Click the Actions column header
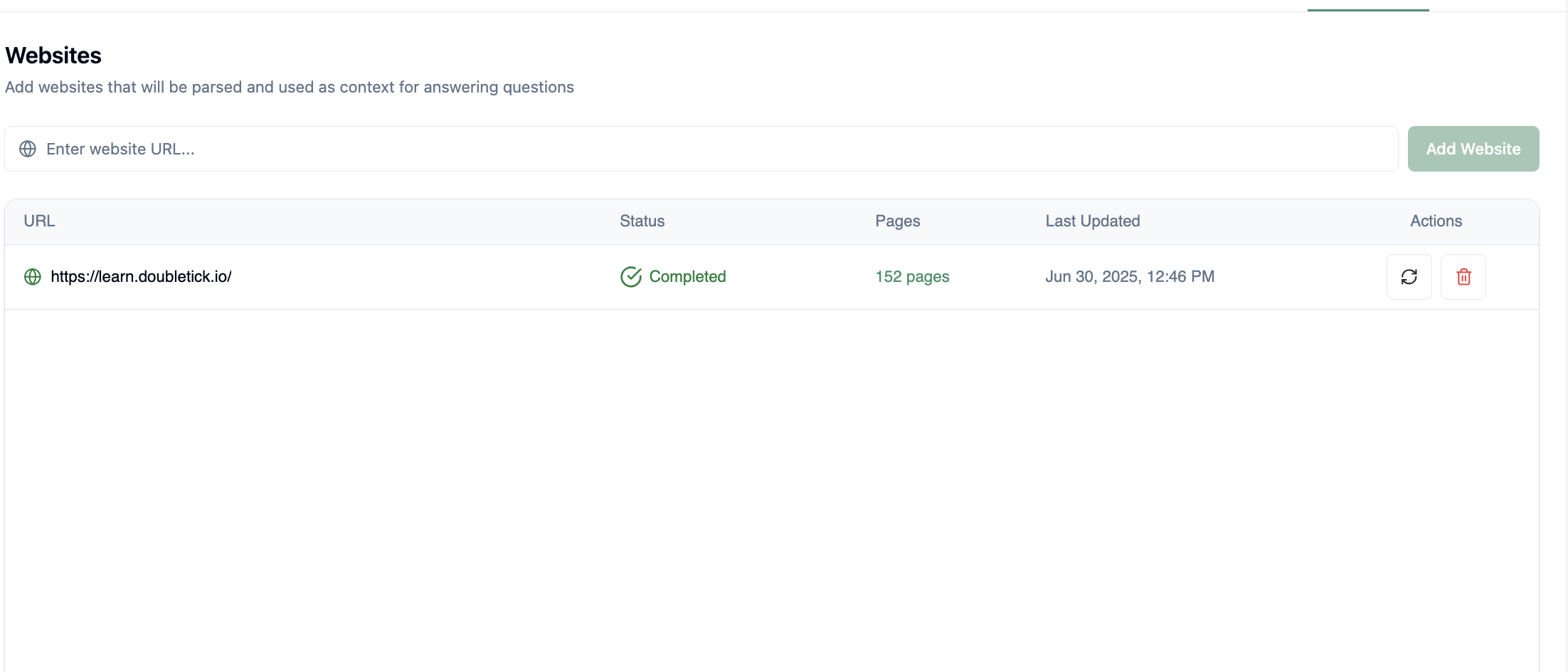Screen dimensions: 1568x672 (x=1436, y=221)
